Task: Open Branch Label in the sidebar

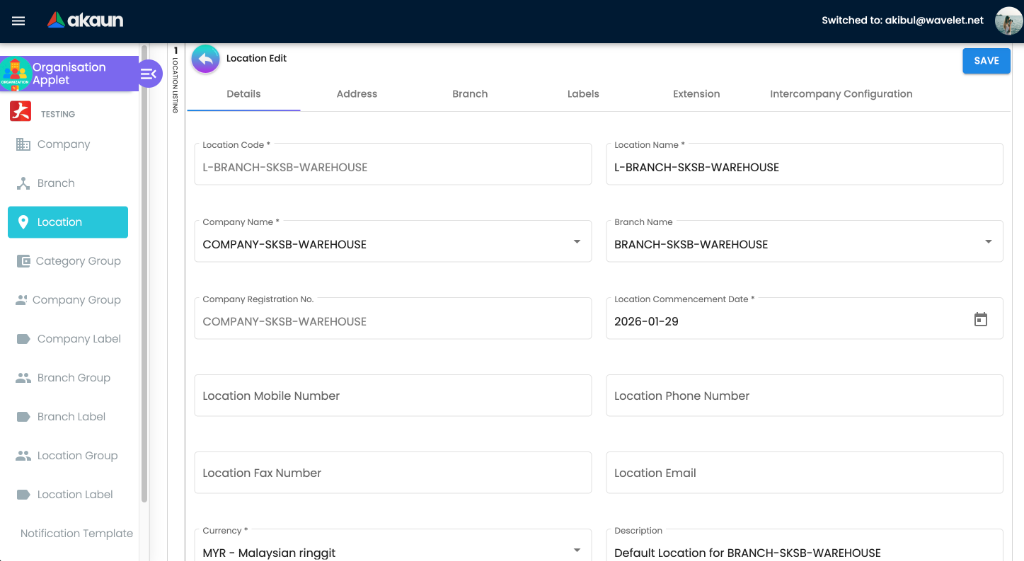Action: pos(68,417)
